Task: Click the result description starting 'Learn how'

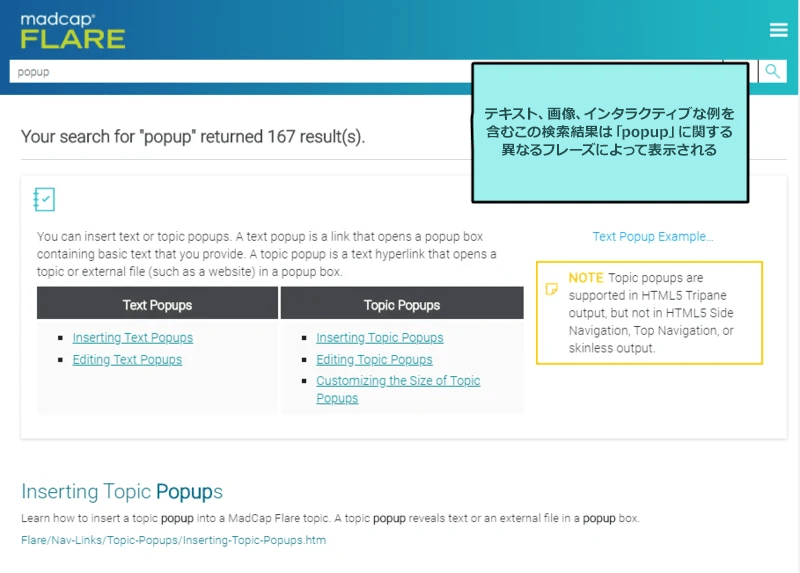Action: (x=330, y=518)
